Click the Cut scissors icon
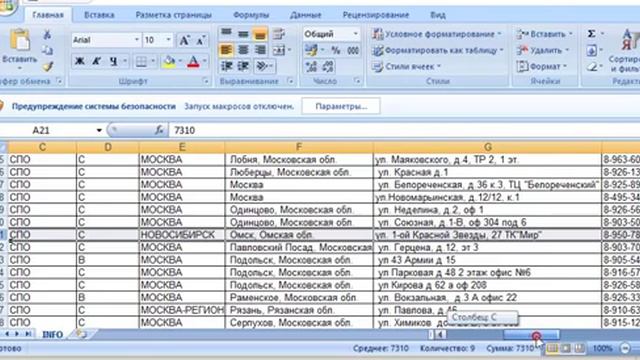 coord(47,35)
